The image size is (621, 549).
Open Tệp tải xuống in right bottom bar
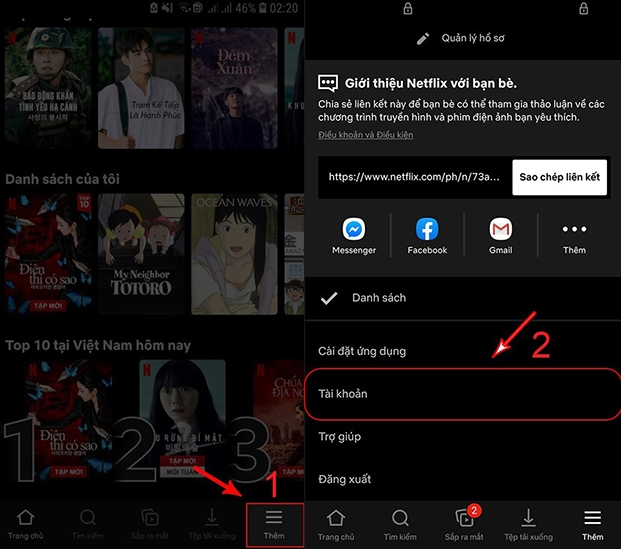528,521
